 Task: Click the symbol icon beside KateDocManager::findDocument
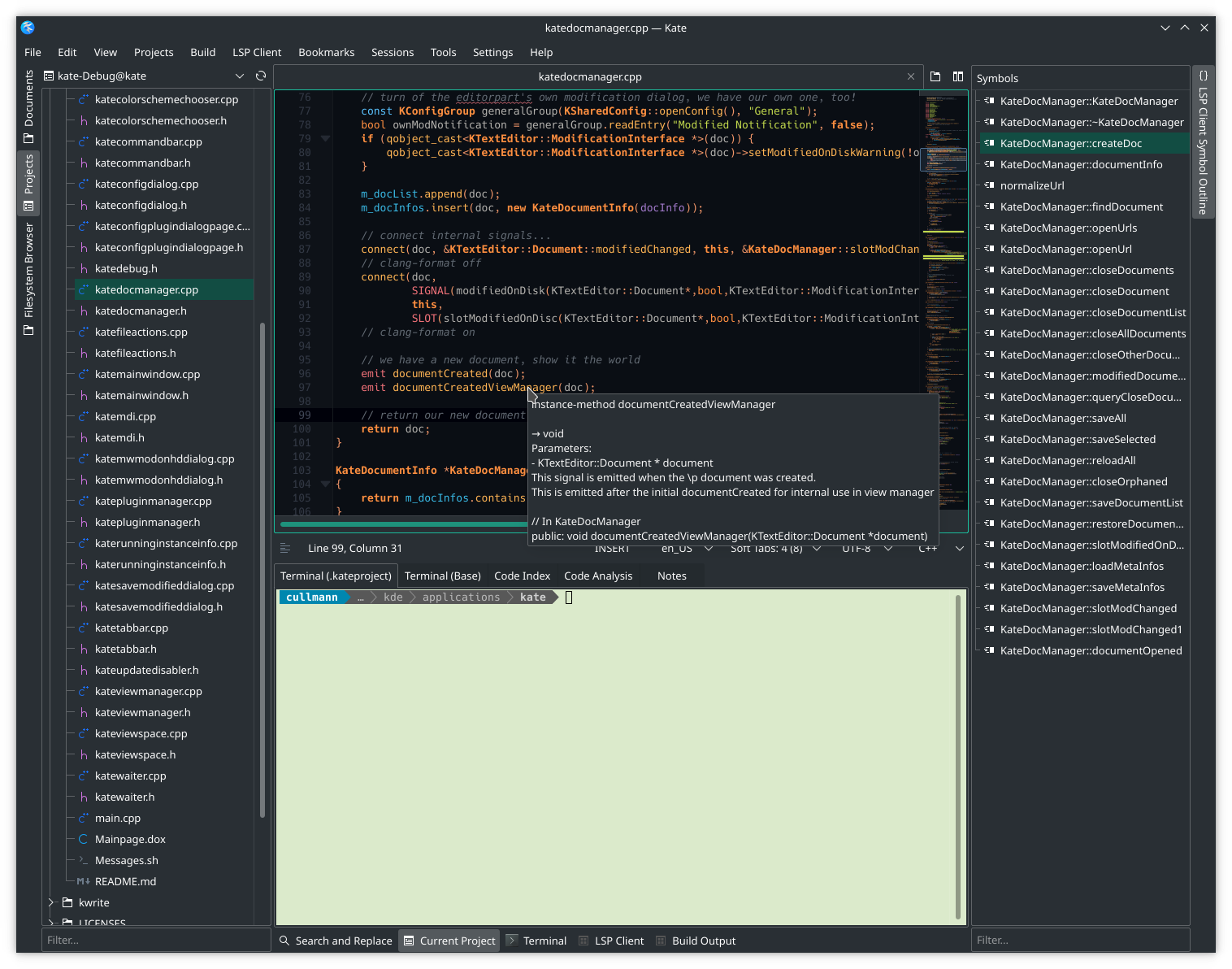989,206
